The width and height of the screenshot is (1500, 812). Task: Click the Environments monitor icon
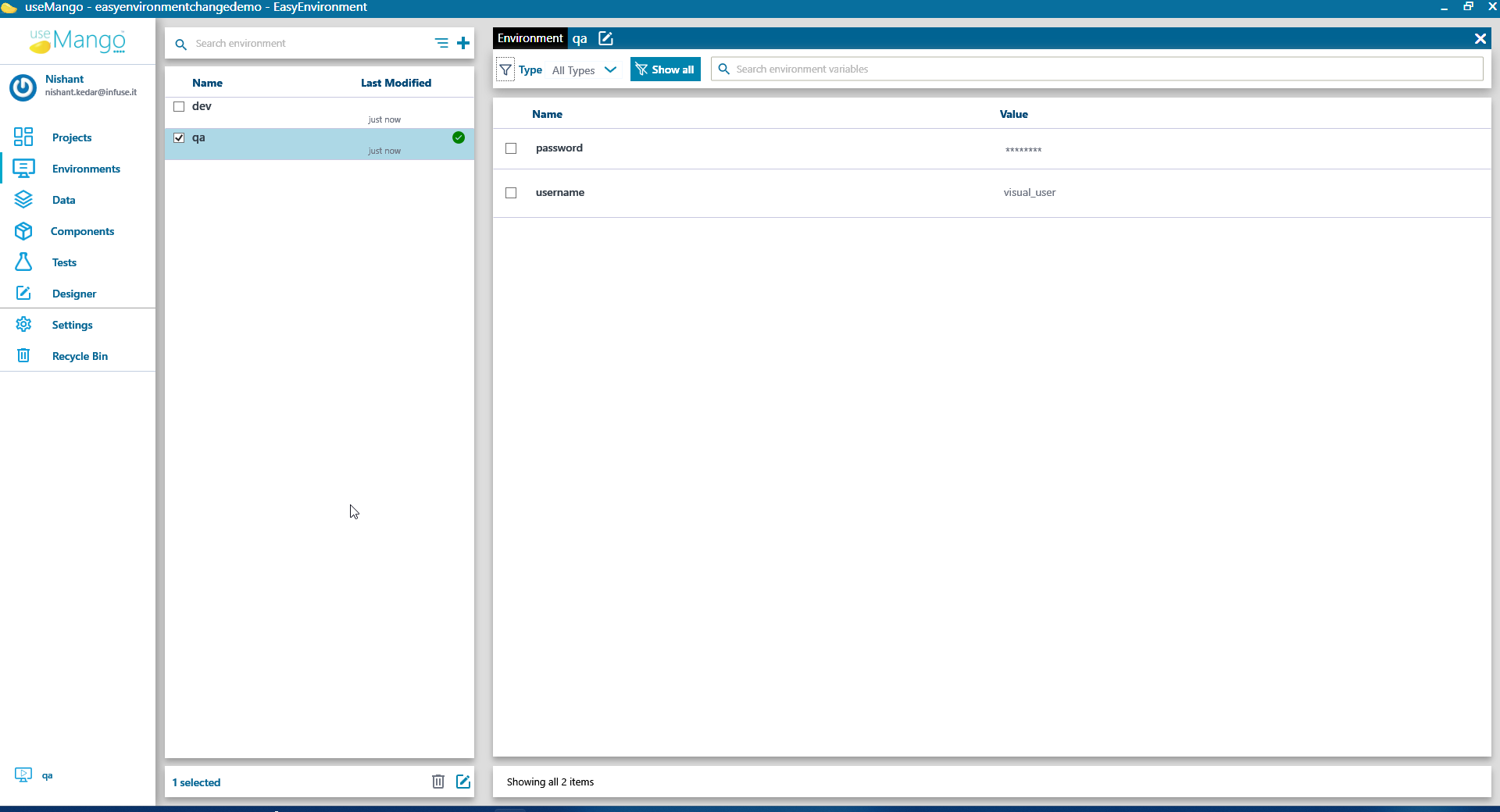coord(23,168)
